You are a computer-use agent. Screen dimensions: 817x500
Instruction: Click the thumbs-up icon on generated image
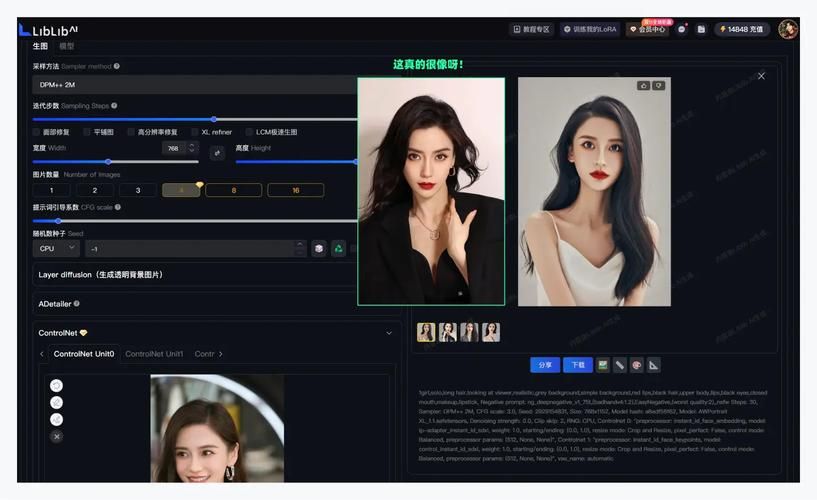(x=643, y=85)
